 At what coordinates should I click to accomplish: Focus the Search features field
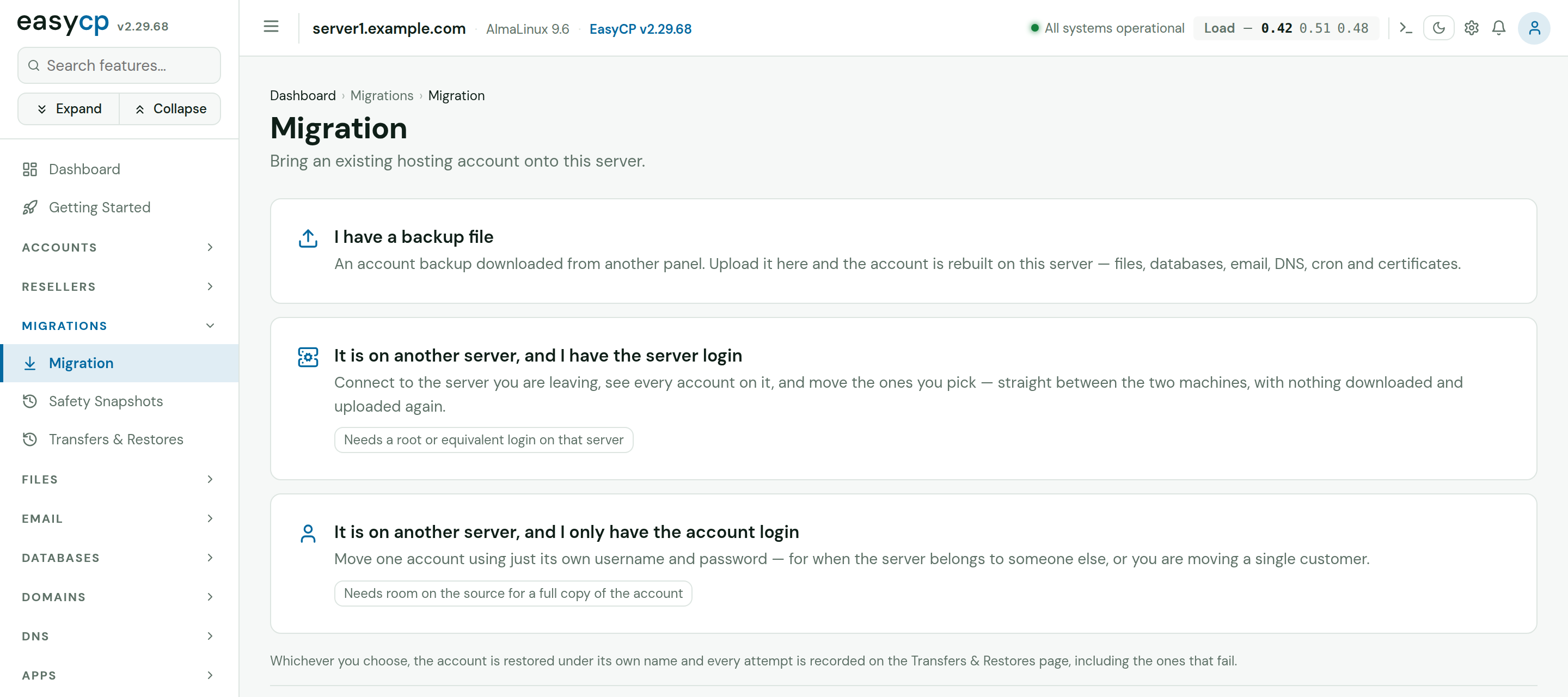click(x=119, y=65)
